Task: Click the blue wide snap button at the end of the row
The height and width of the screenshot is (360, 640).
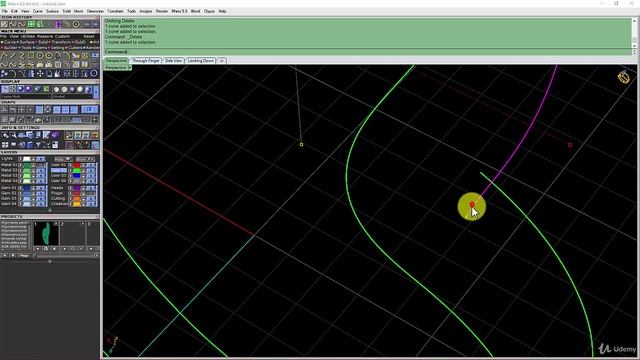Action: tap(89, 110)
